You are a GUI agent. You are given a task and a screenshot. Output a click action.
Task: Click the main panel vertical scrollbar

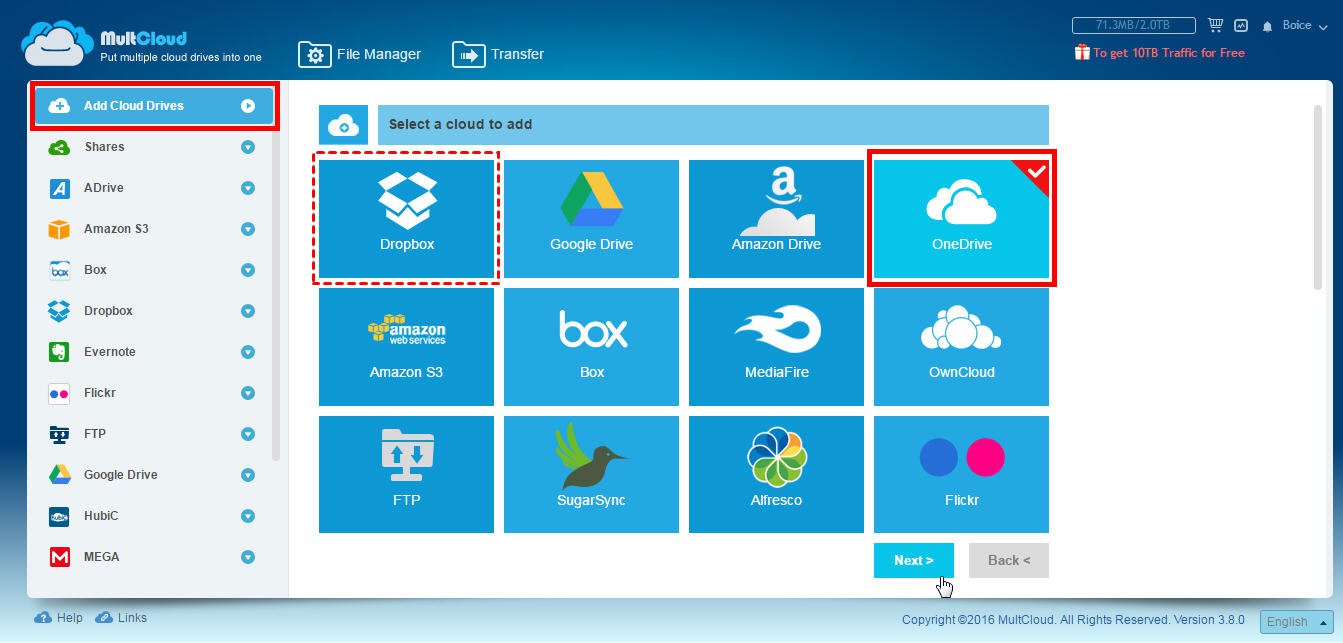(1318, 197)
